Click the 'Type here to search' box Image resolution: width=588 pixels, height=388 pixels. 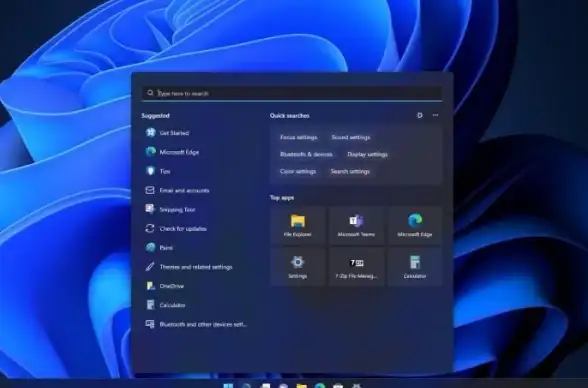pyautogui.click(x=292, y=93)
